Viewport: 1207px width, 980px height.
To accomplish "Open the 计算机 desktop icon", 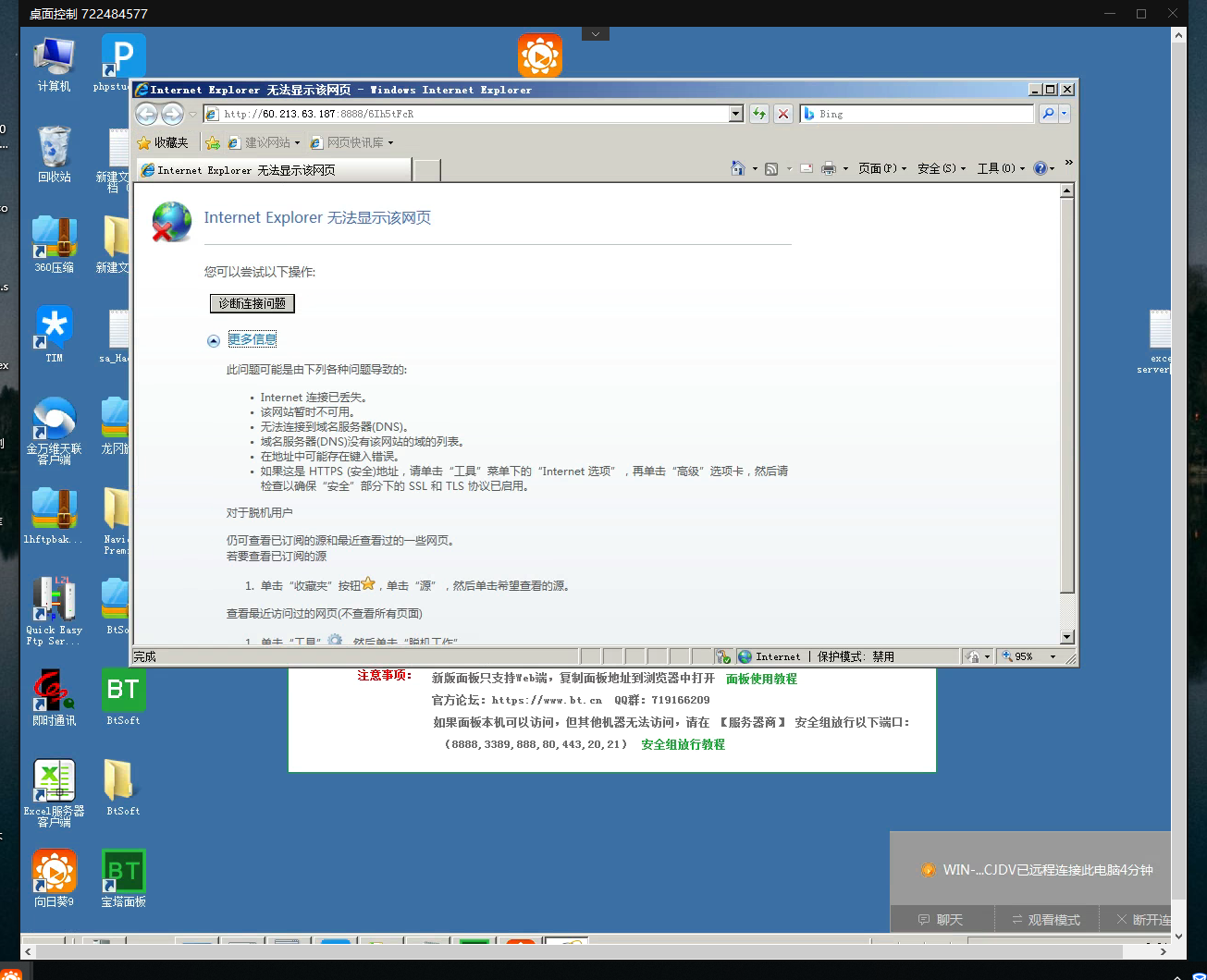I will [54, 65].
